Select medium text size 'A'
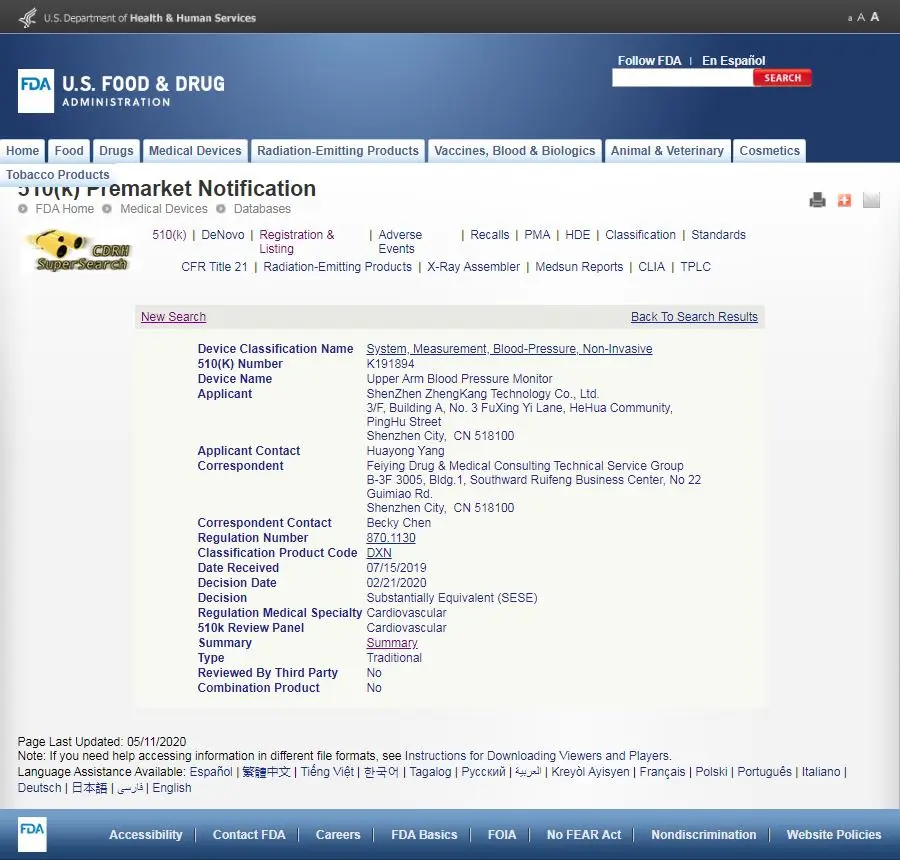The image size is (900, 860). click(x=861, y=18)
